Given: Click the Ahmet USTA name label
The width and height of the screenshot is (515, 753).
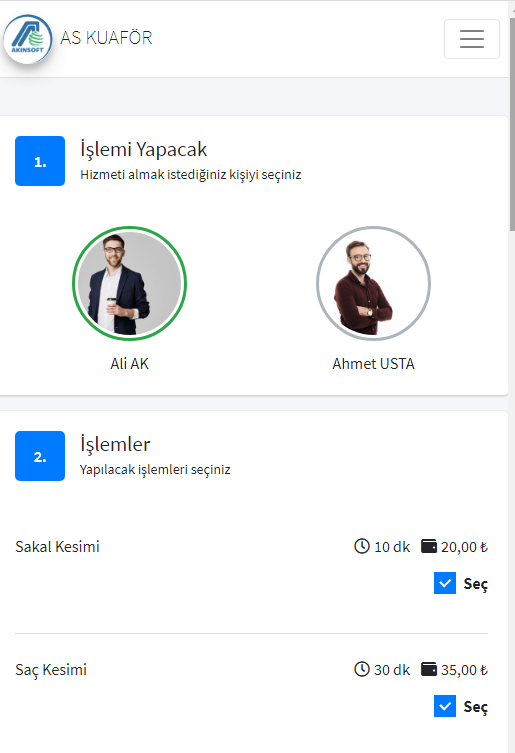Looking at the screenshot, I should (x=373, y=364).
